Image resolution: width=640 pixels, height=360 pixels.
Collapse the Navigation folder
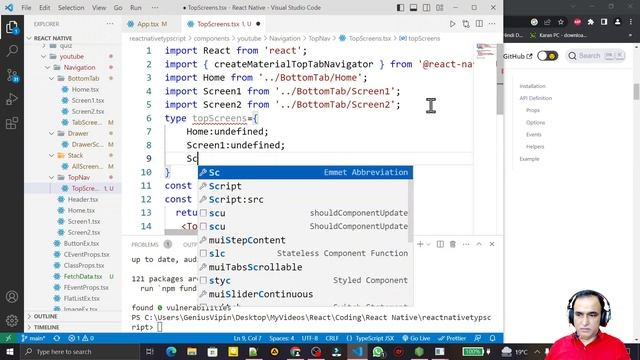(x=48, y=67)
